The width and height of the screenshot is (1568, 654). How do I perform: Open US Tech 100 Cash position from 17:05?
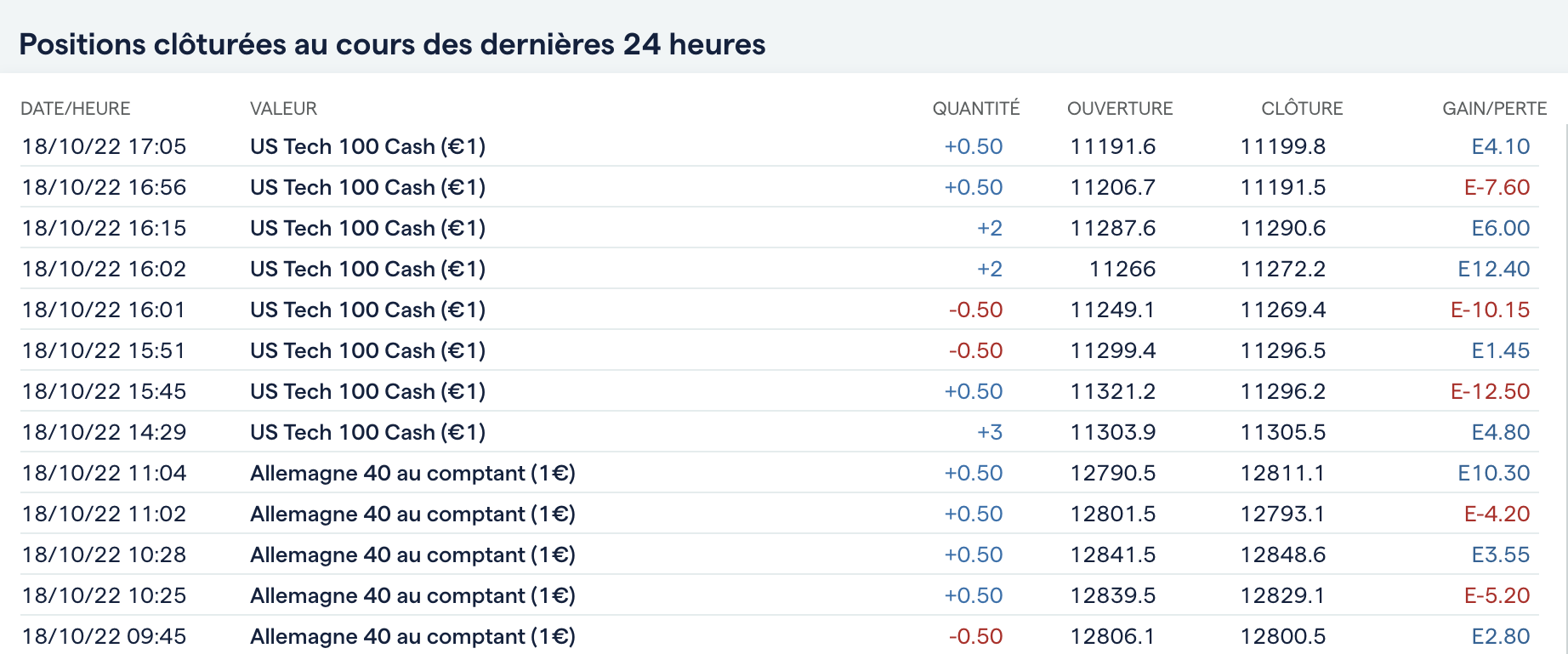coord(367,146)
